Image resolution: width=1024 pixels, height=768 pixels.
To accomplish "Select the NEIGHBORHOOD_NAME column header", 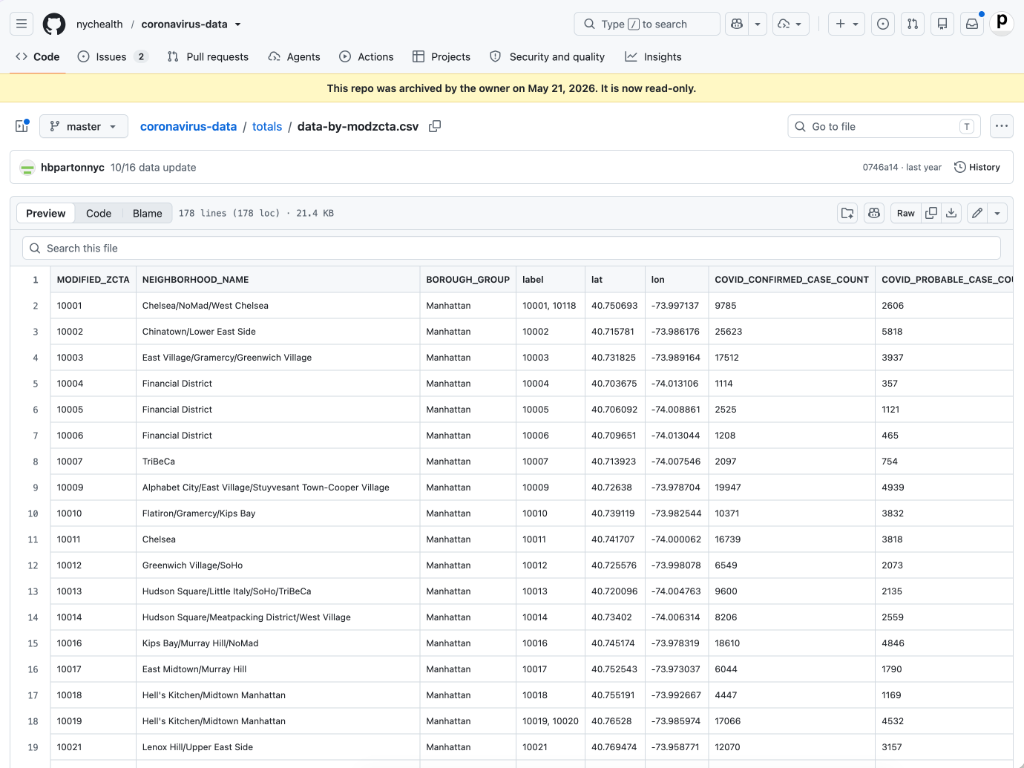I will 278,280.
